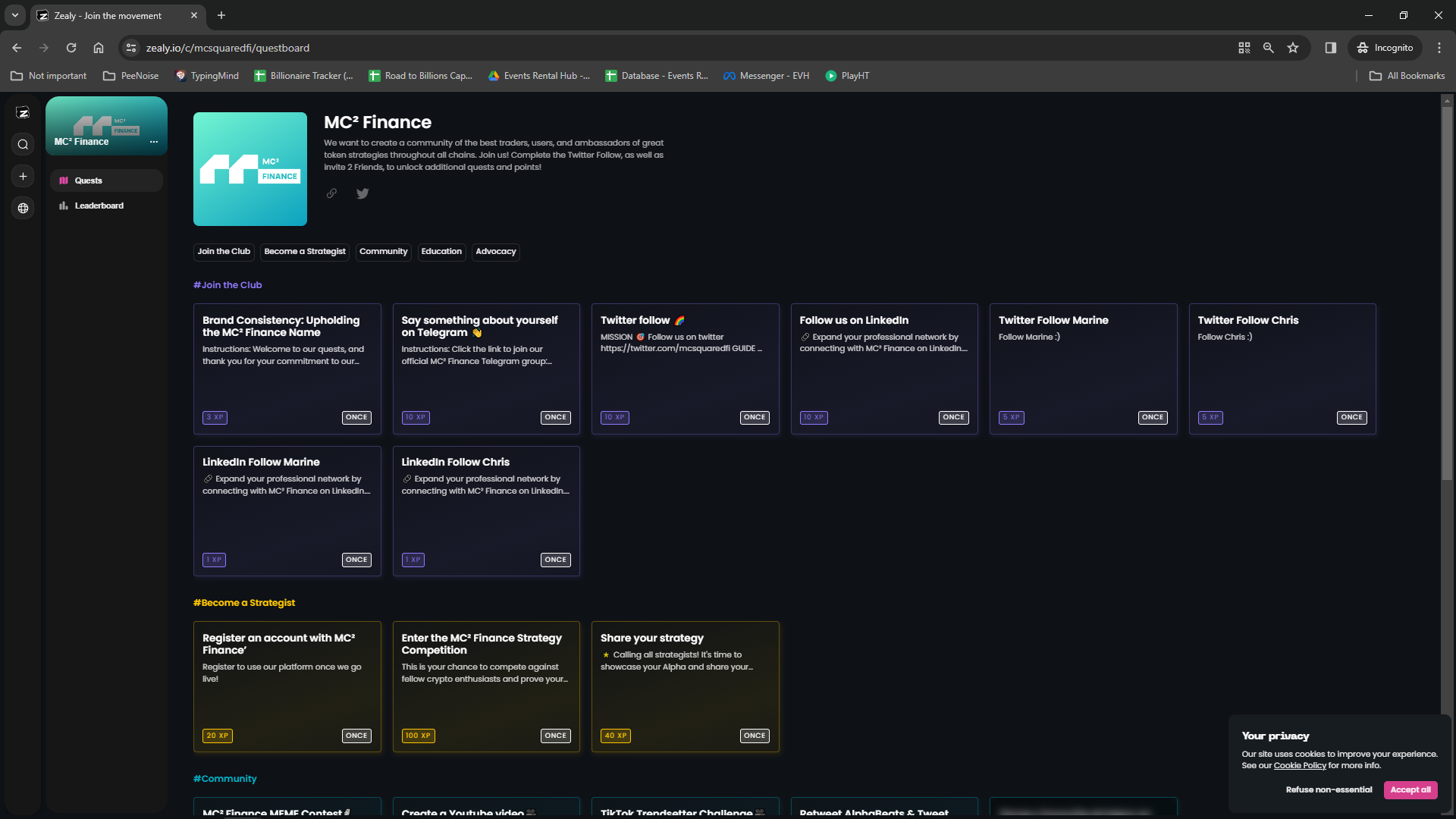
Task: Open Follow us on LinkedIn quest
Action: (884, 369)
